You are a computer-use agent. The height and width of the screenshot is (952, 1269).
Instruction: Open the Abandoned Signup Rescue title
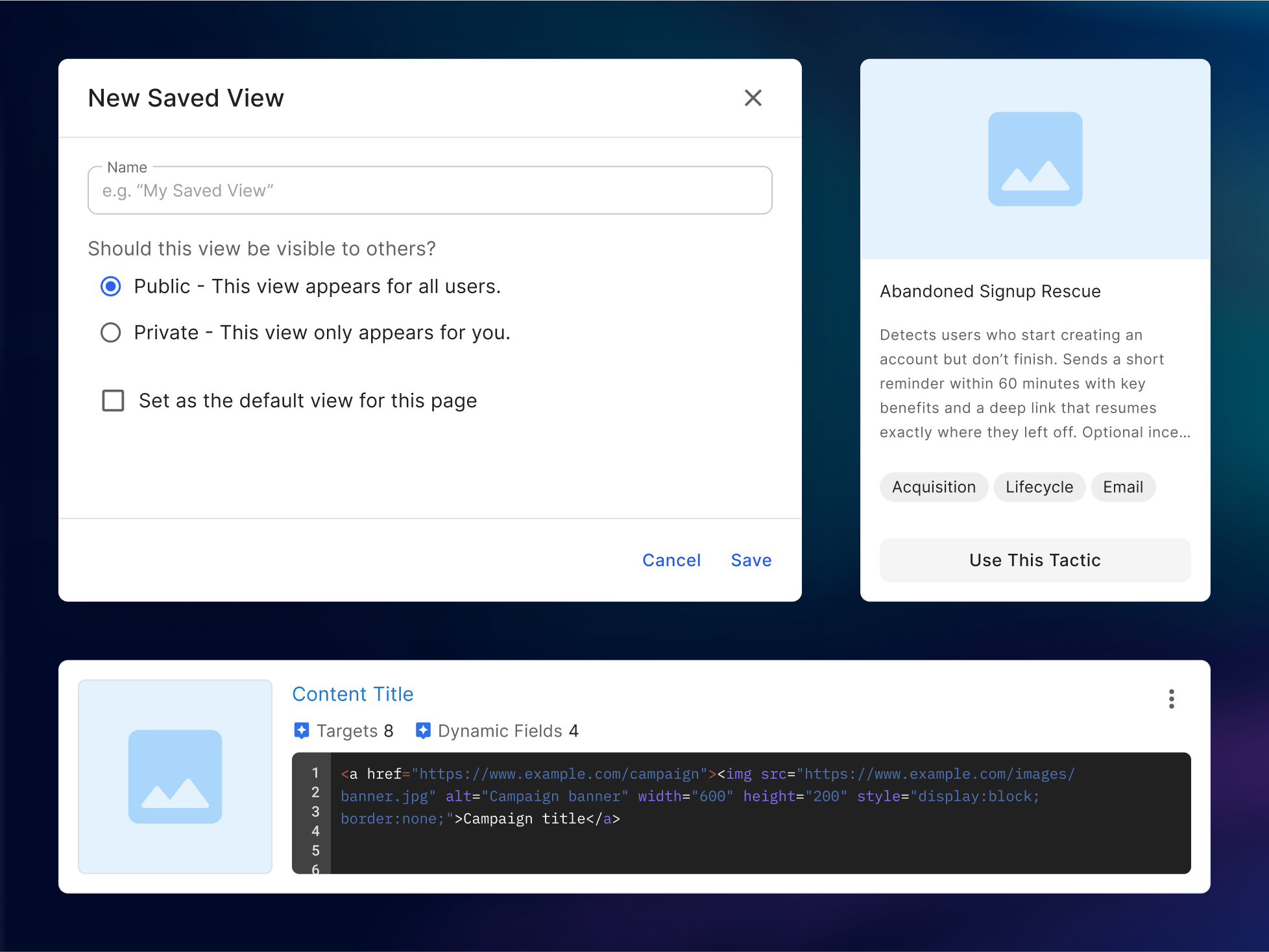(990, 291)
